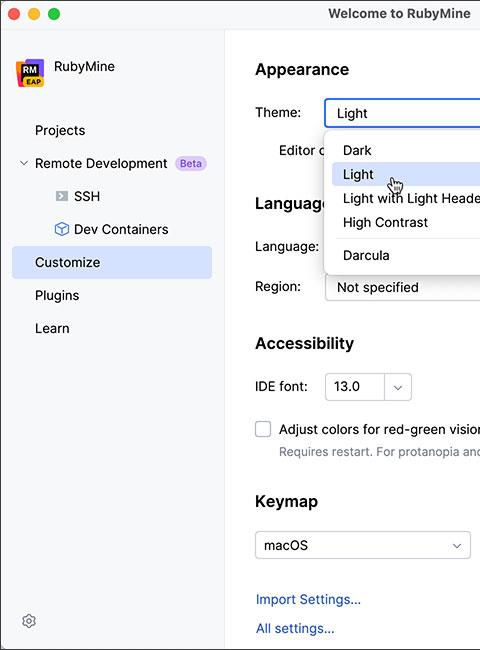480x650 pixels.
Task: Choose Darcula theme
Action: pos(406,255)
